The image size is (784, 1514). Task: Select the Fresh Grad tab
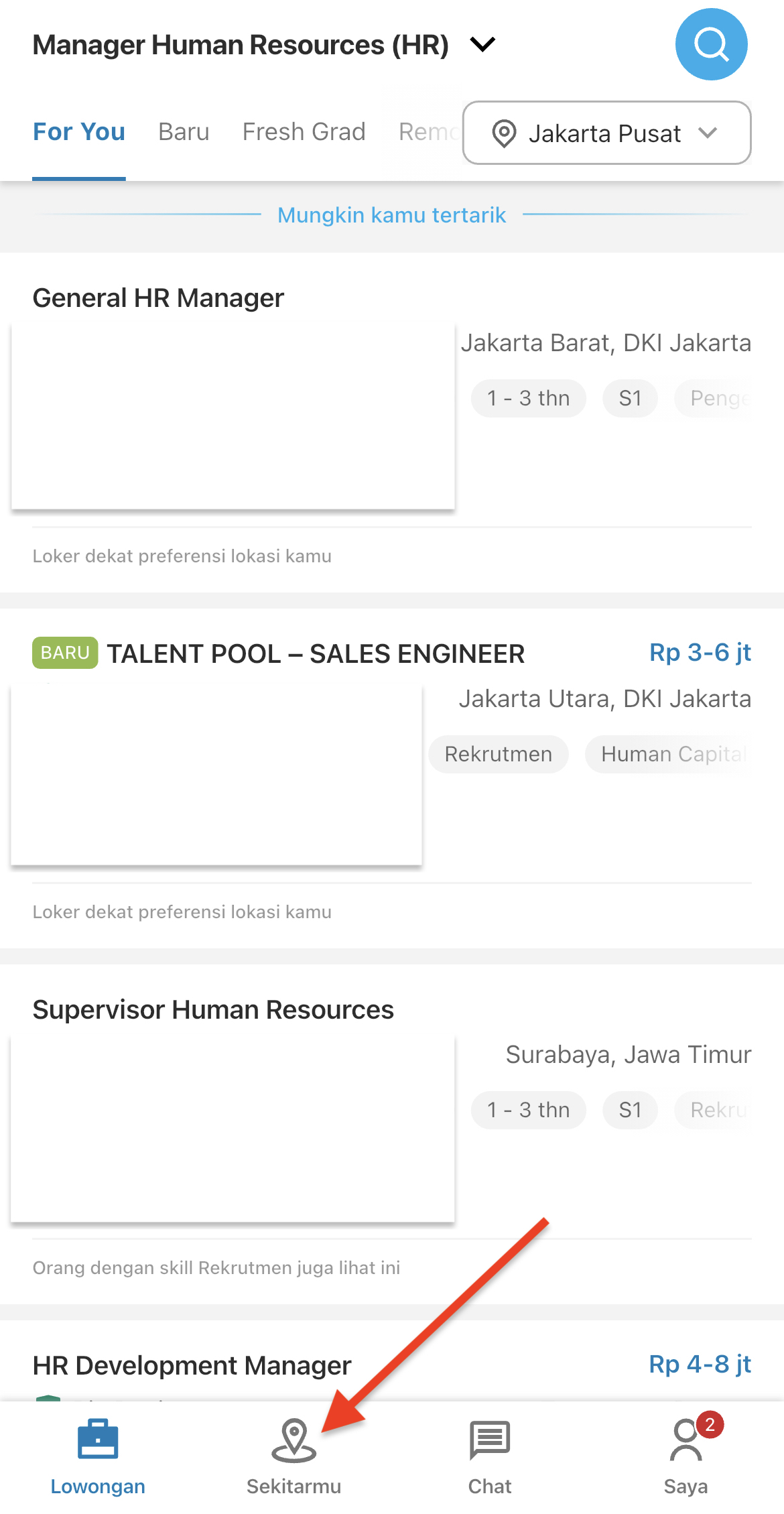pyautogui.click(x=303, y=131)
